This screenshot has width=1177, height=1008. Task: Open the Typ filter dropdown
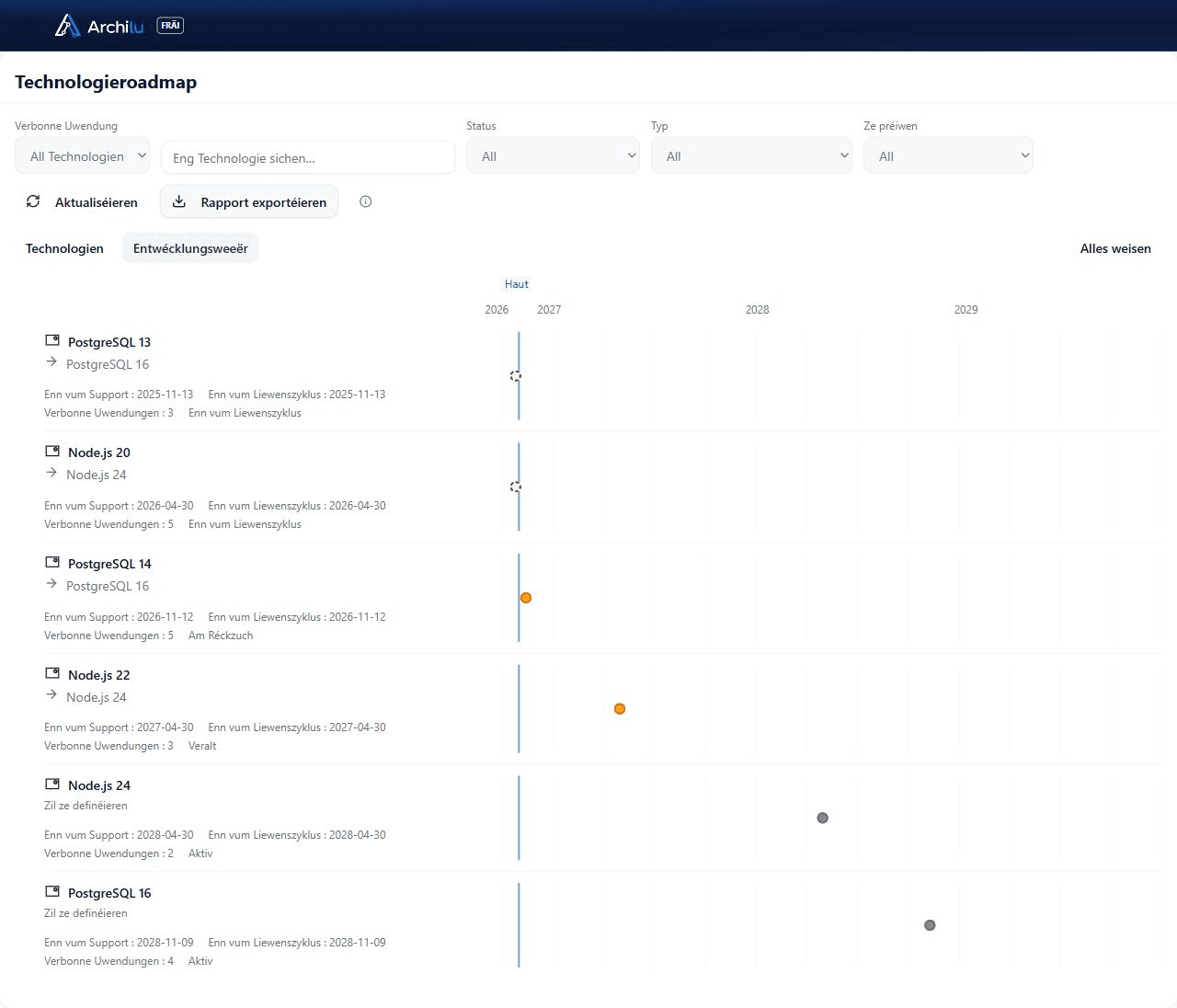(752, 155)
